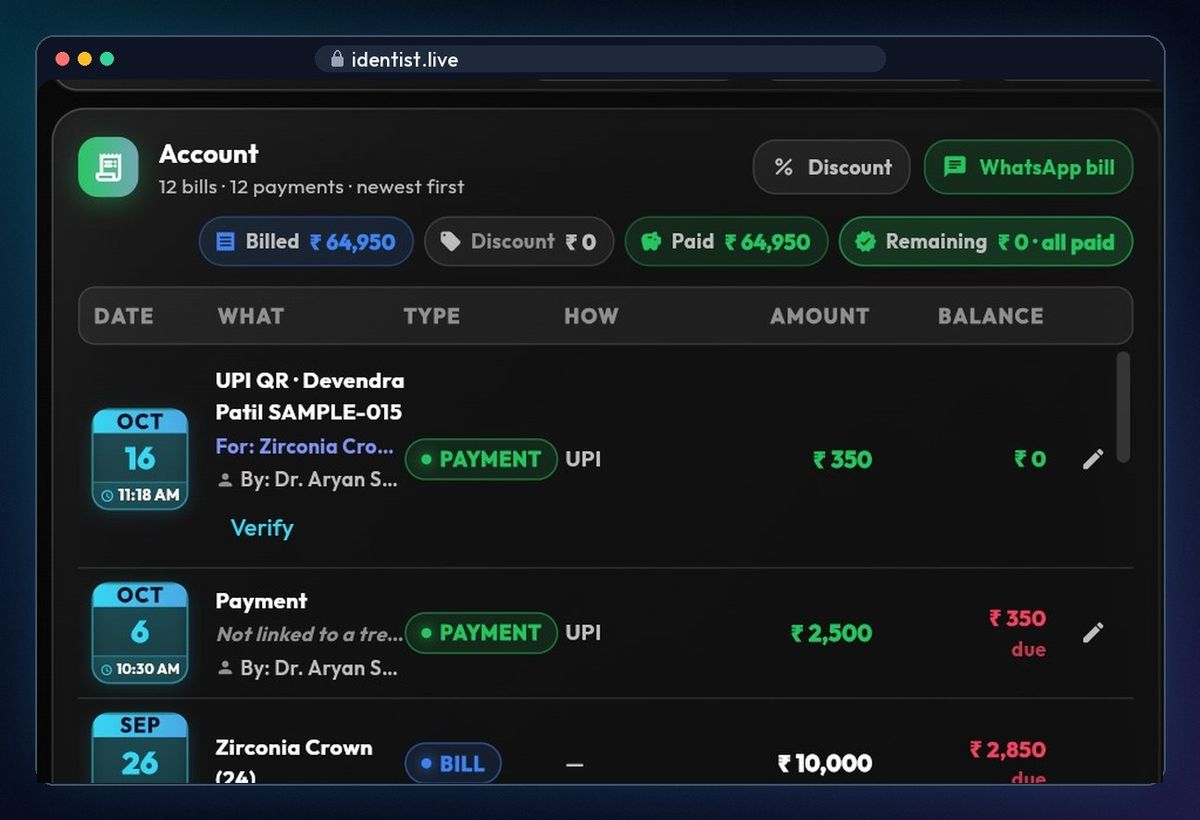Edit the ₹350 payment with pencil icon
This screenshot has height=820, width=1200.
[1093, 459]
